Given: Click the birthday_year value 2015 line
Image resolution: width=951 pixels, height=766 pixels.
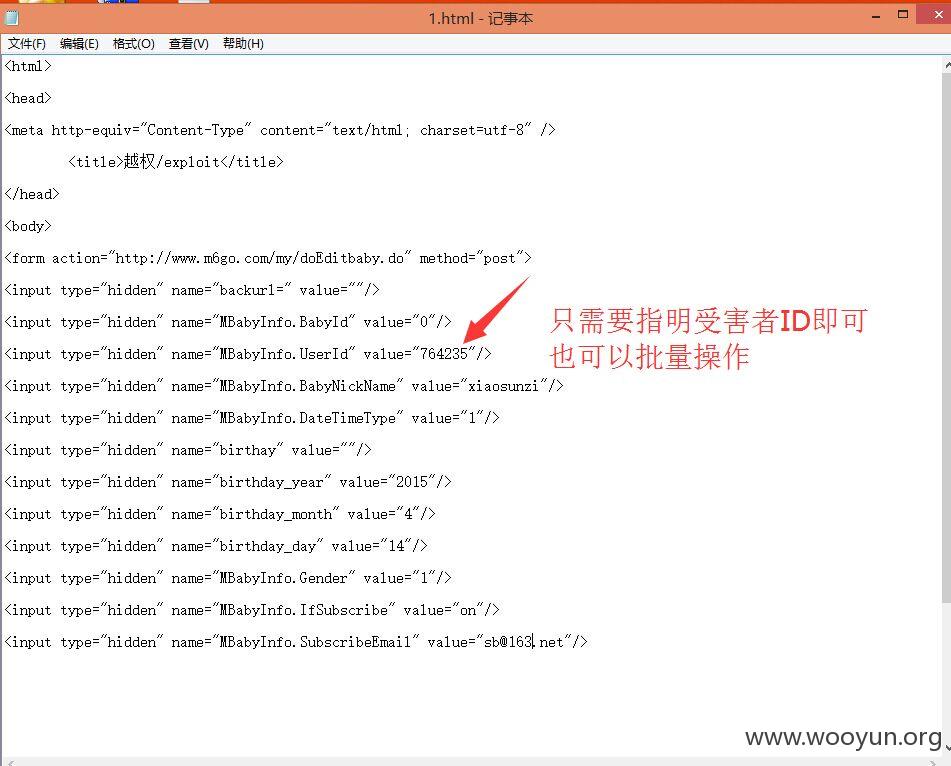Looking at the screenshot, I should (227, 482).
